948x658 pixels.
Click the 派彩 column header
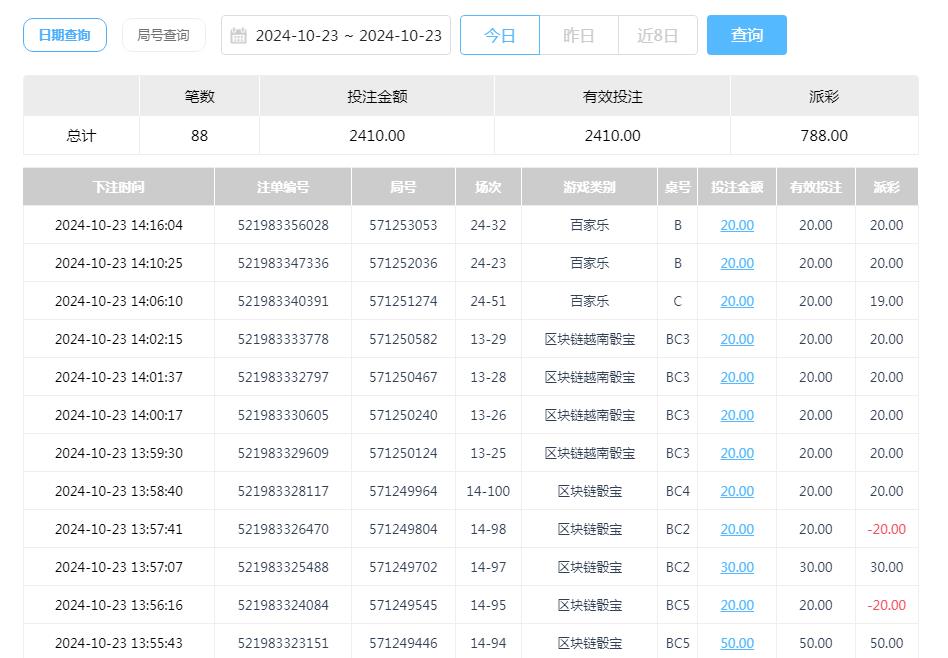point(886,187)
